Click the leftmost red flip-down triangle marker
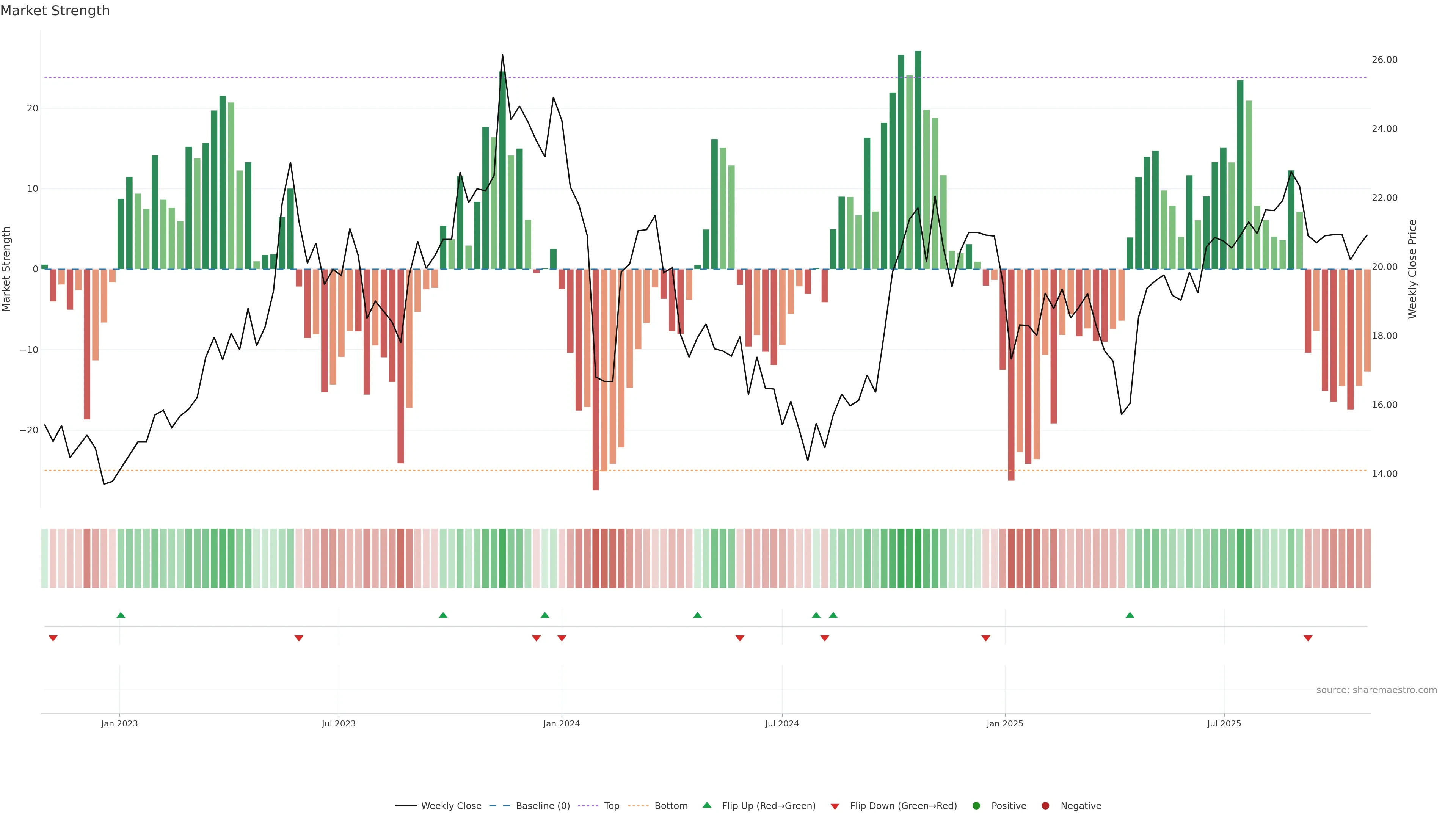Screen dimensions: 1456x819 click(x=53, y=638)
